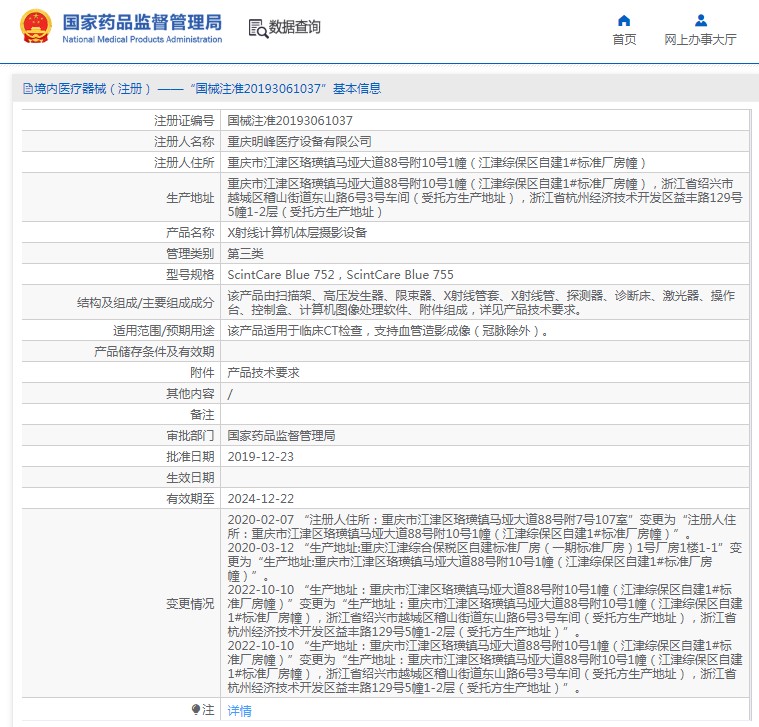Click the 产品名称 label
Image resolution: width=759 pixels, height=727 pixels.
190,232
